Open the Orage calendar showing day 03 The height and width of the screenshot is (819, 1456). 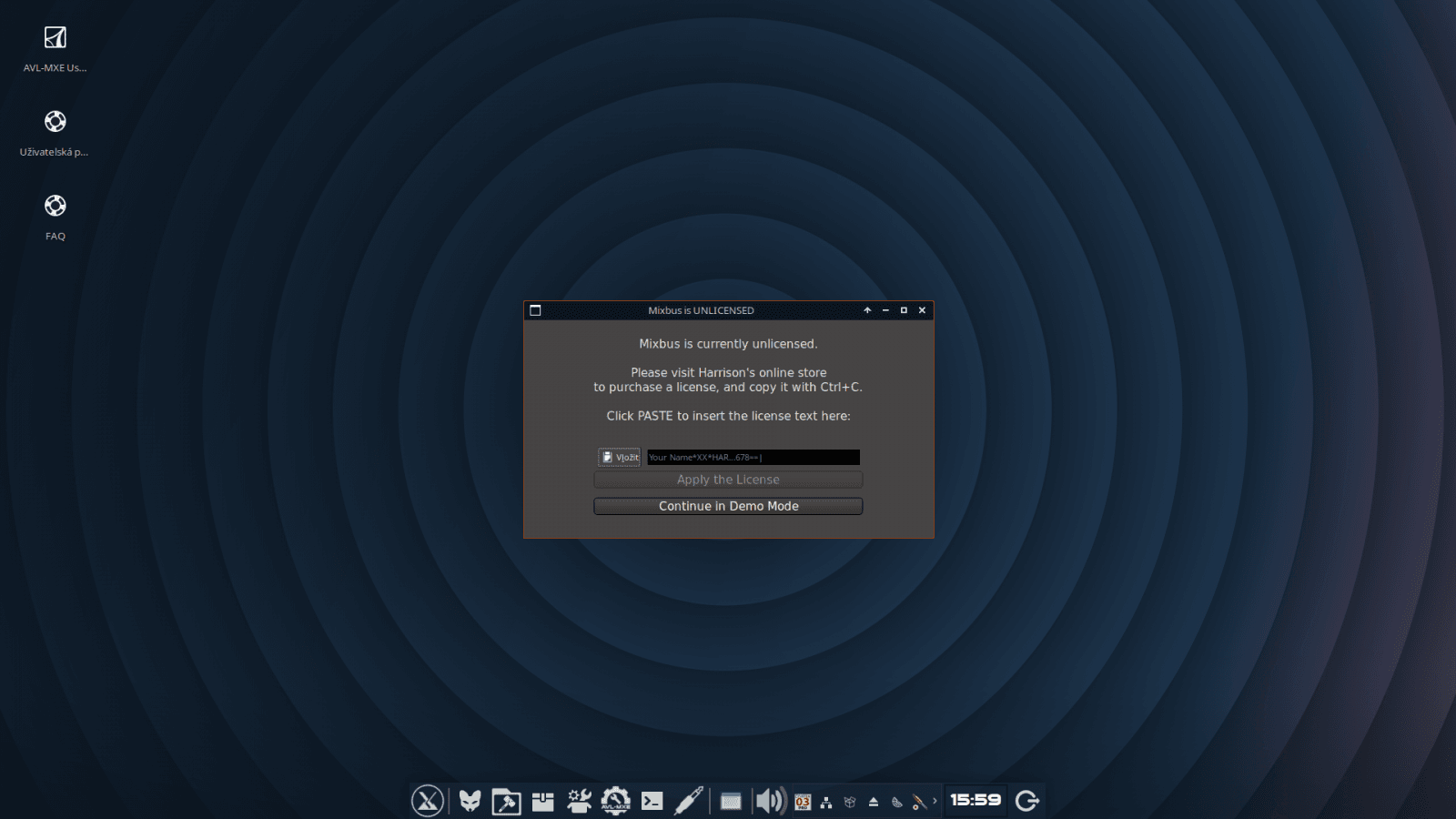[803, 802]
